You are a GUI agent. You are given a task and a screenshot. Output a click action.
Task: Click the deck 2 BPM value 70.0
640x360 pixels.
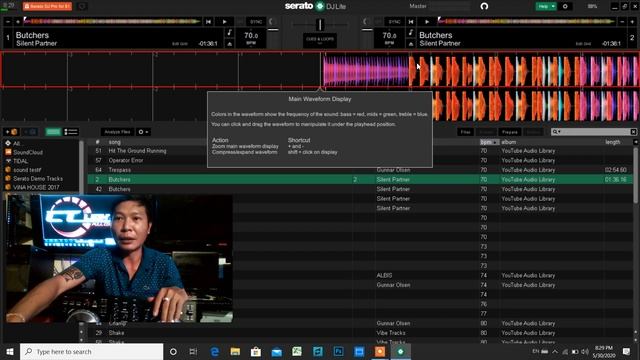[389, 36]
